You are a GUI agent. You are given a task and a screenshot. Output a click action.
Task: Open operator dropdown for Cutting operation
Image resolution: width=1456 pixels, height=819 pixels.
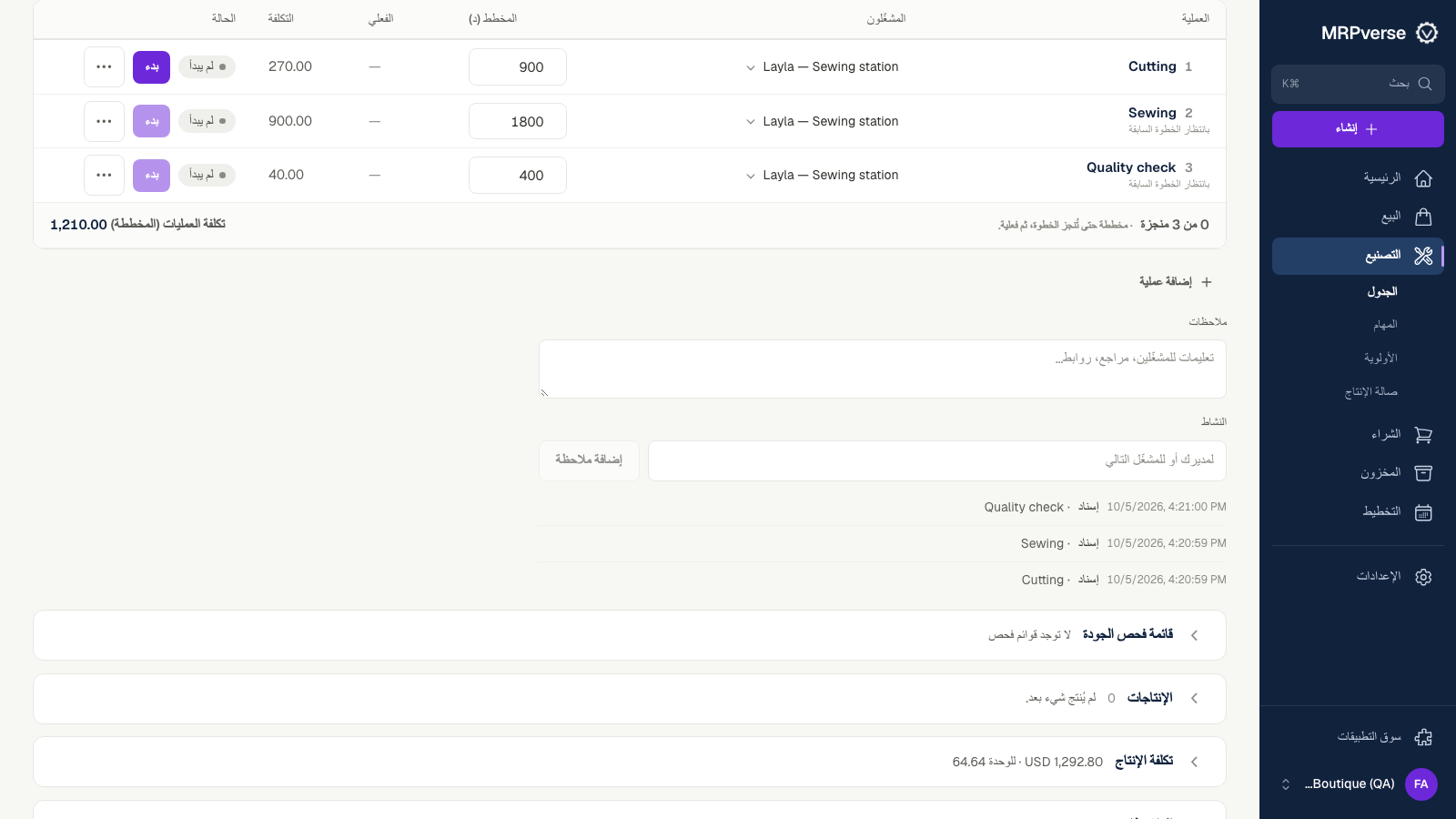tap(822, 67)
